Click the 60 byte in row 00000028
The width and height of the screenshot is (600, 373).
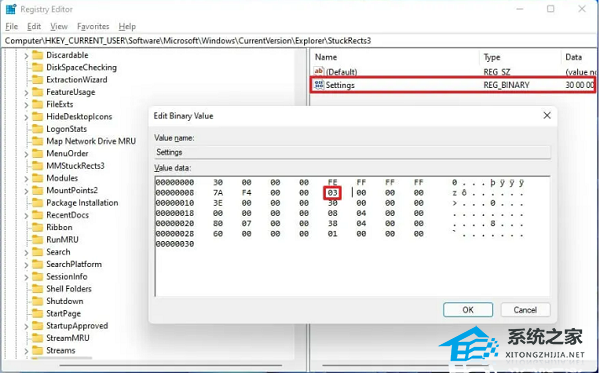coord(218,234)
